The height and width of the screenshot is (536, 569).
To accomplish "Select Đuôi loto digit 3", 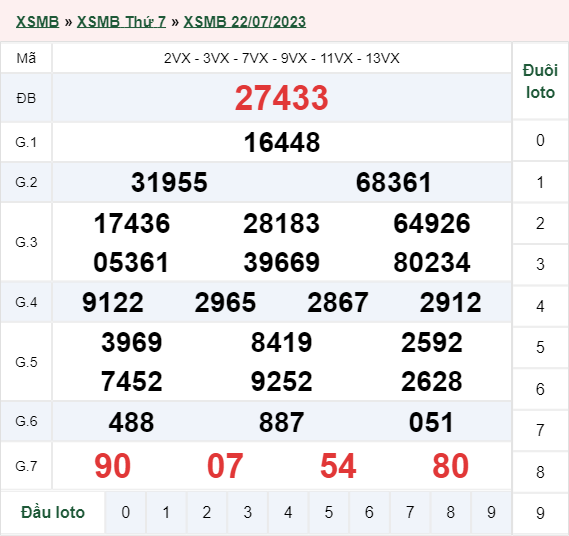I will tap(540, 265).
